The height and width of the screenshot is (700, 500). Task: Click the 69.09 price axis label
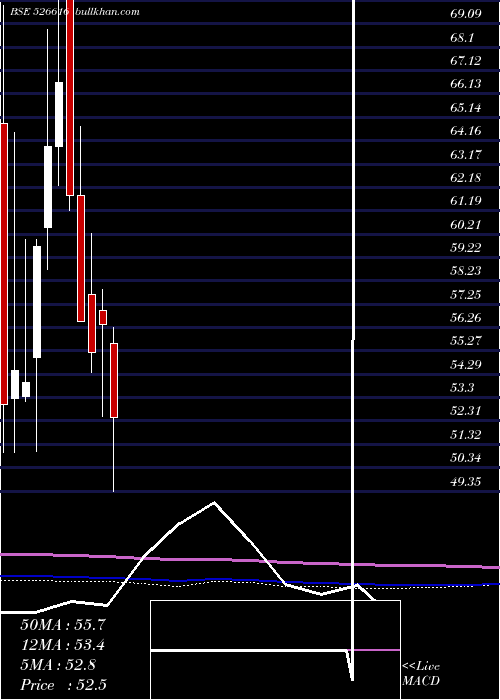click(466, 14)
